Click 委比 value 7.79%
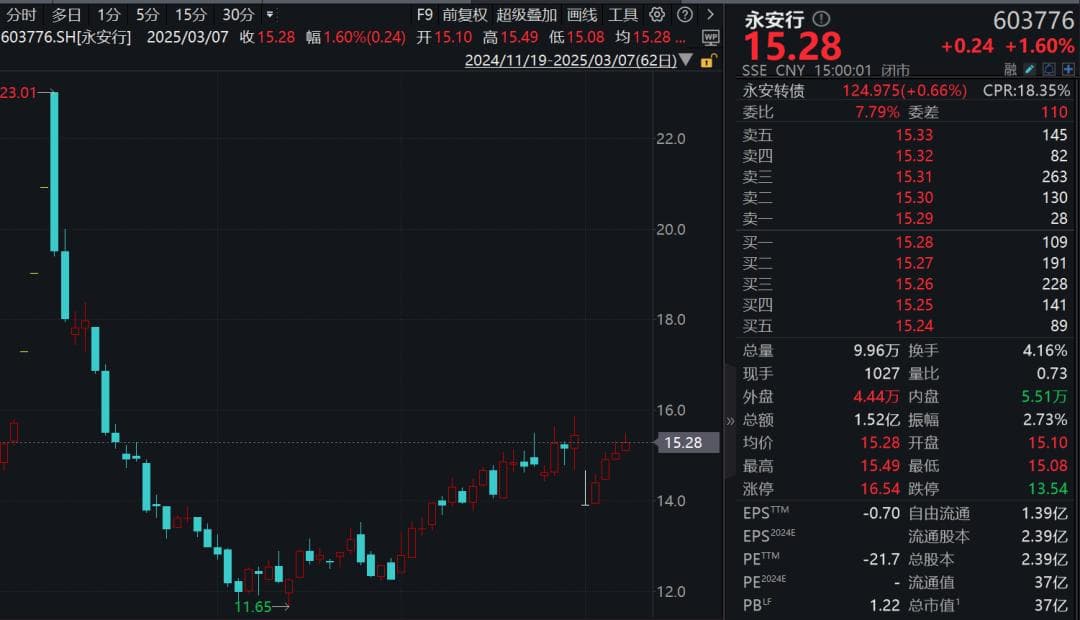Image resolution: width=1080 pixels, height=620 pixels. (x=877, y=112)
